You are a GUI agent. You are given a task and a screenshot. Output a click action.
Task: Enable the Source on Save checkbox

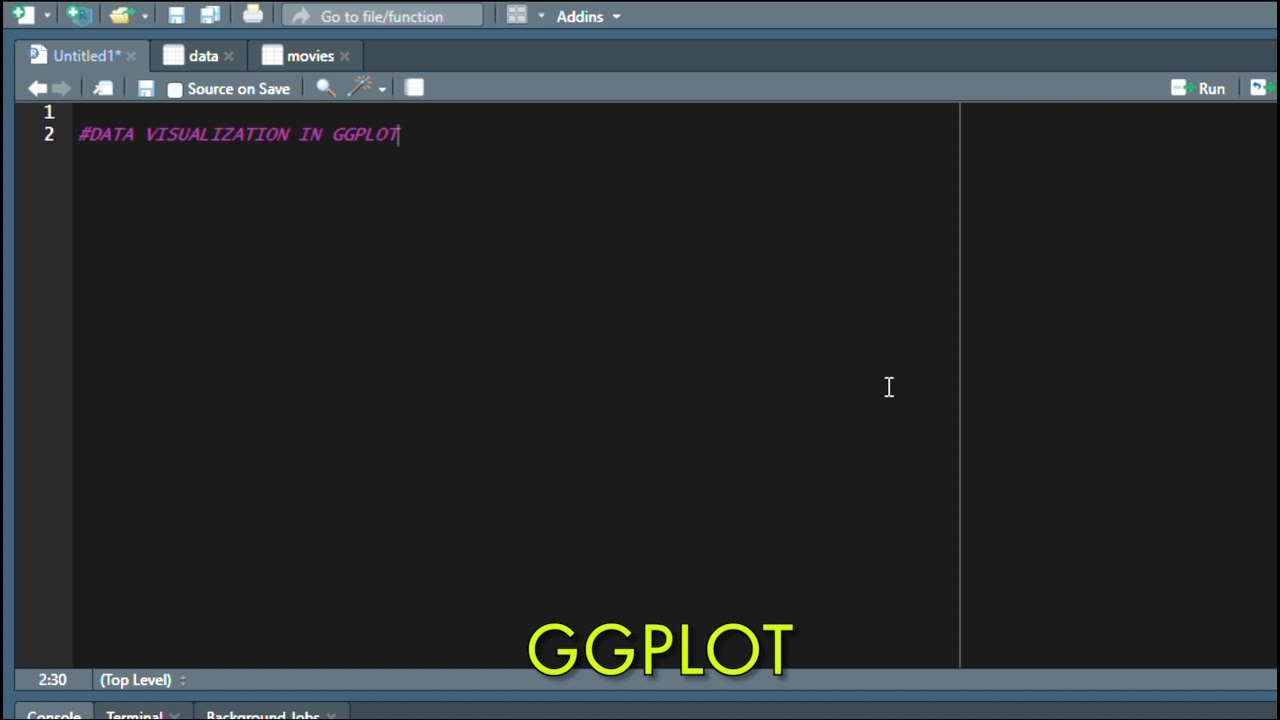pos(175,89)
